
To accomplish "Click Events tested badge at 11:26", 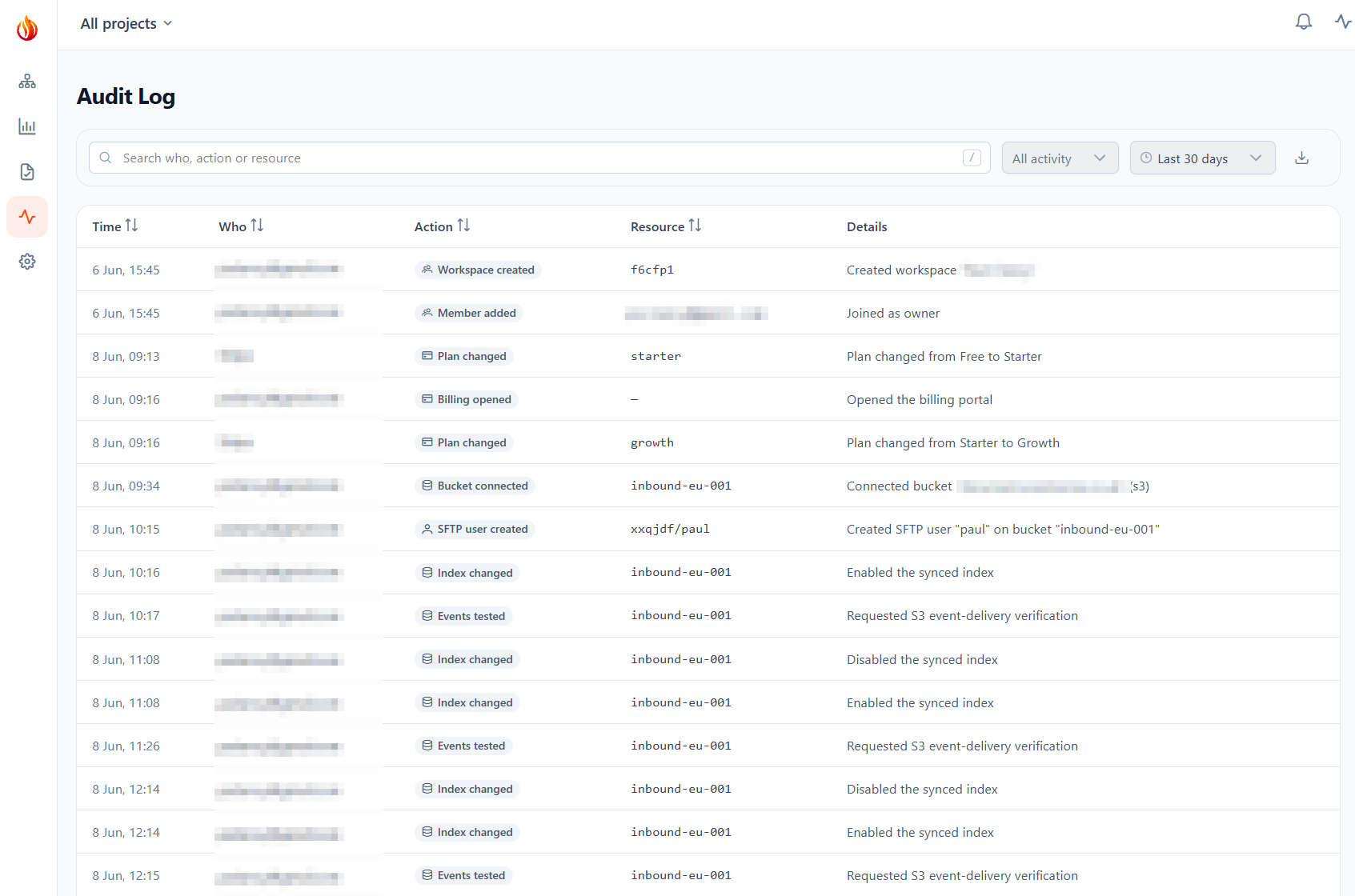I will click(x=463, y=746).
